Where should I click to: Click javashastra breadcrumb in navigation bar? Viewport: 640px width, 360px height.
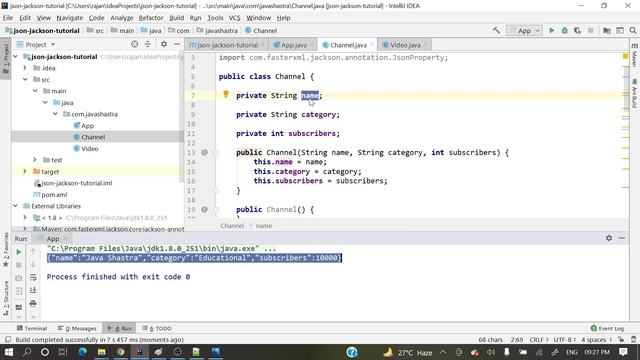tap(217, 31)
